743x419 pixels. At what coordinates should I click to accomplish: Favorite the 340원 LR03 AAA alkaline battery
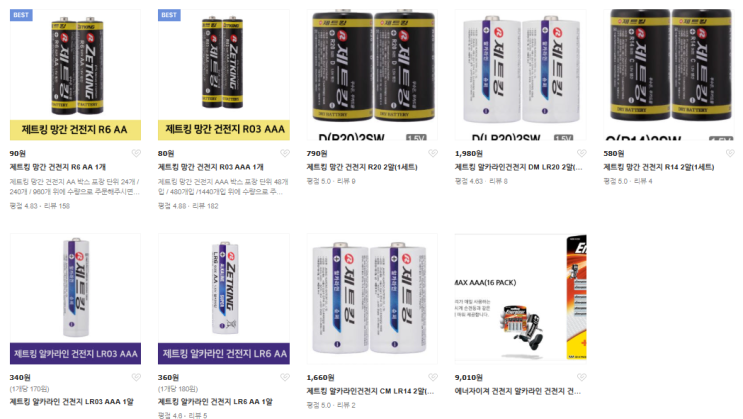pyautogui.click(x=136, y=377)
